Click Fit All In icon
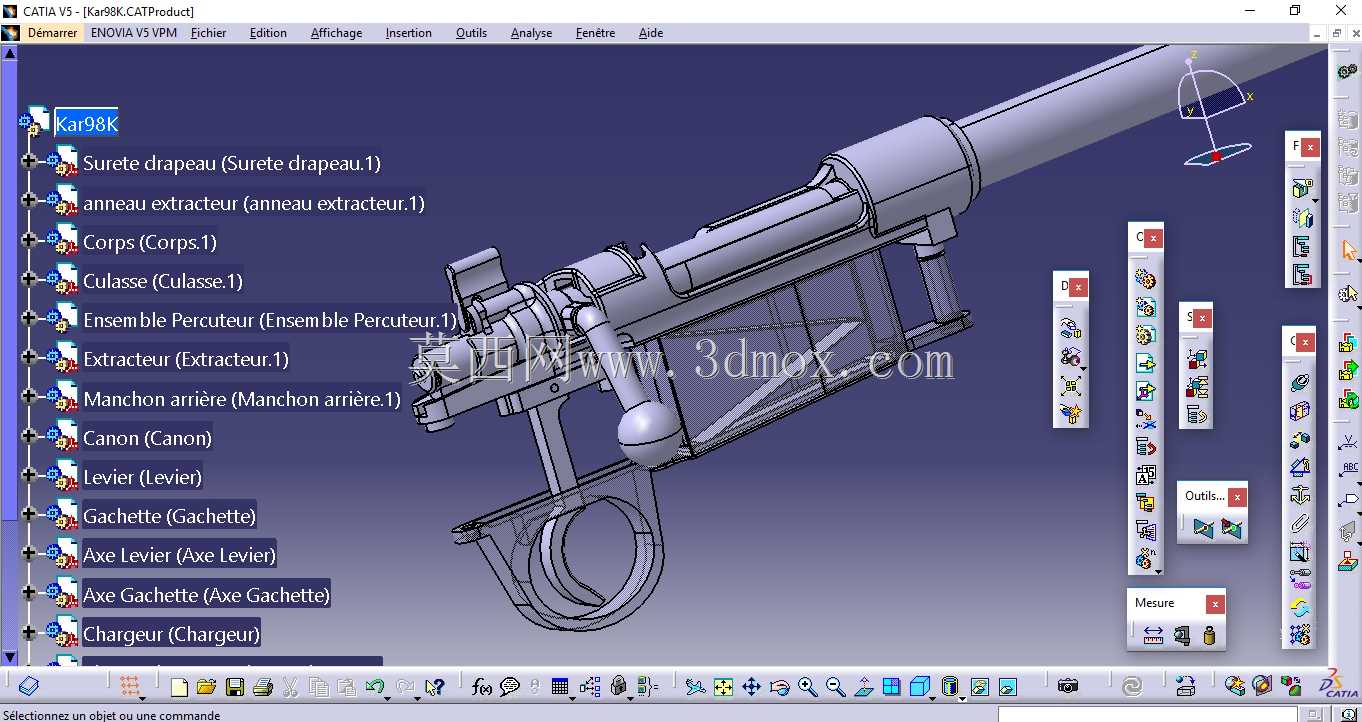1362x722 pixels. click(723, 687)
